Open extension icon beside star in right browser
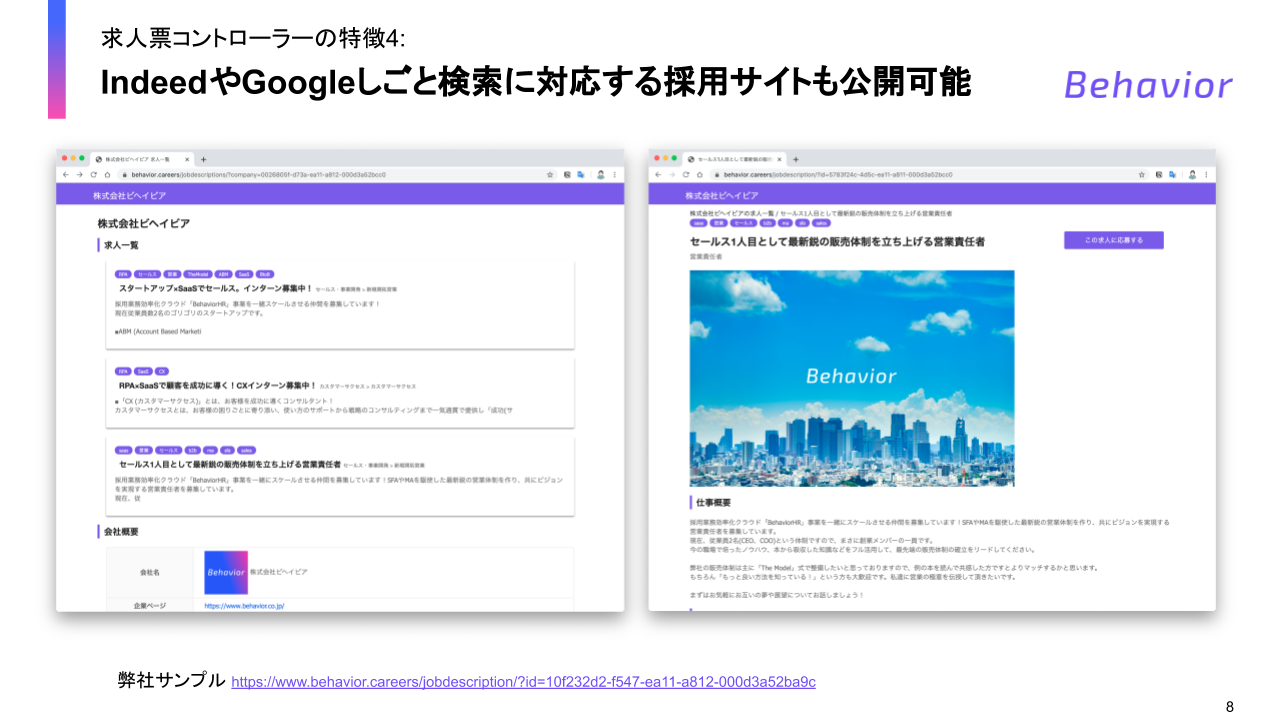The width and height of the screenshot is (1280, 720). coord(1159,174)
